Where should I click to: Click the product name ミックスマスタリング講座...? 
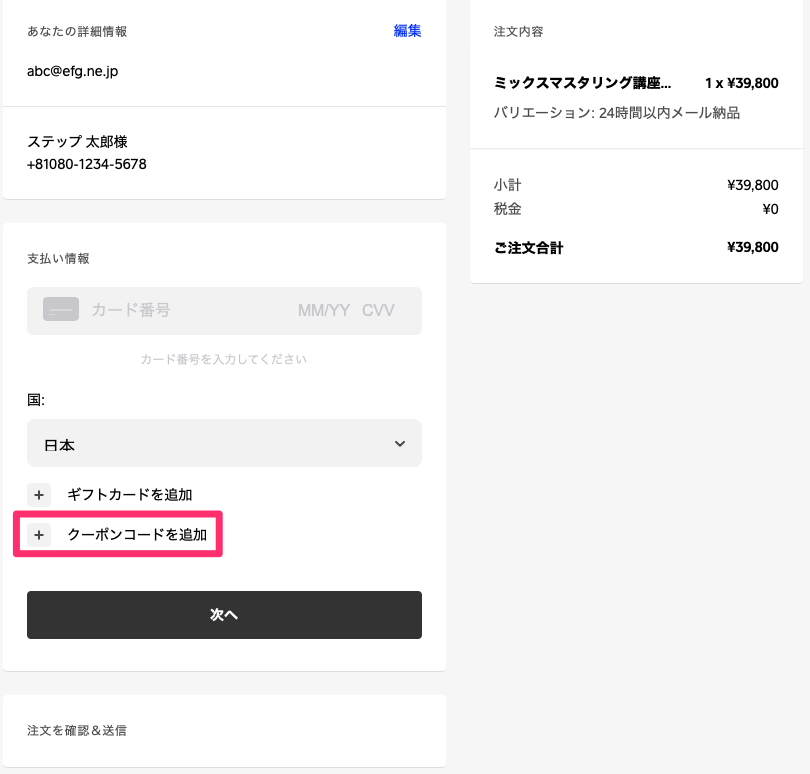(583, 83)
